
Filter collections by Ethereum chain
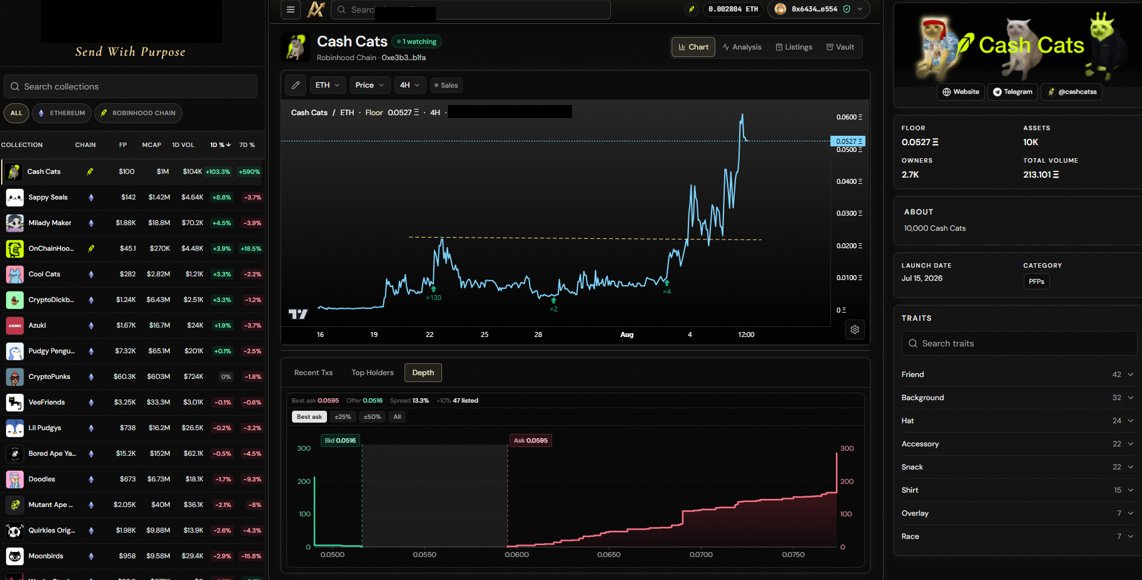tap(61, 113)
